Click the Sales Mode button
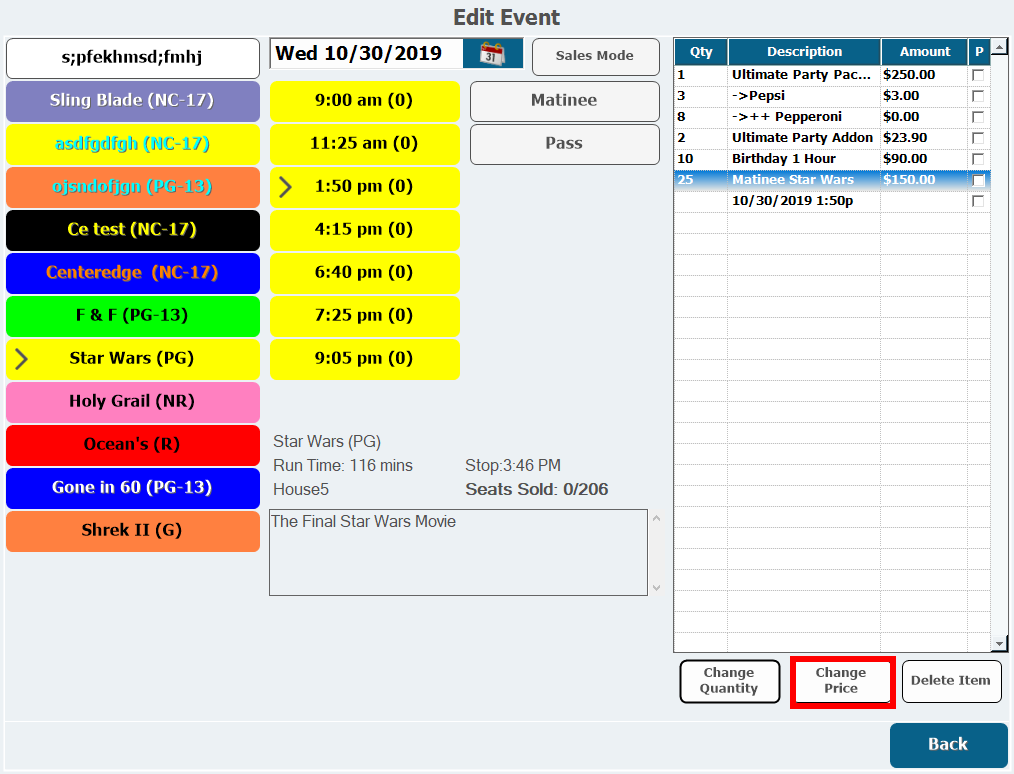The height and width of the screenshot is (774, 1014). tap(595, 56)
